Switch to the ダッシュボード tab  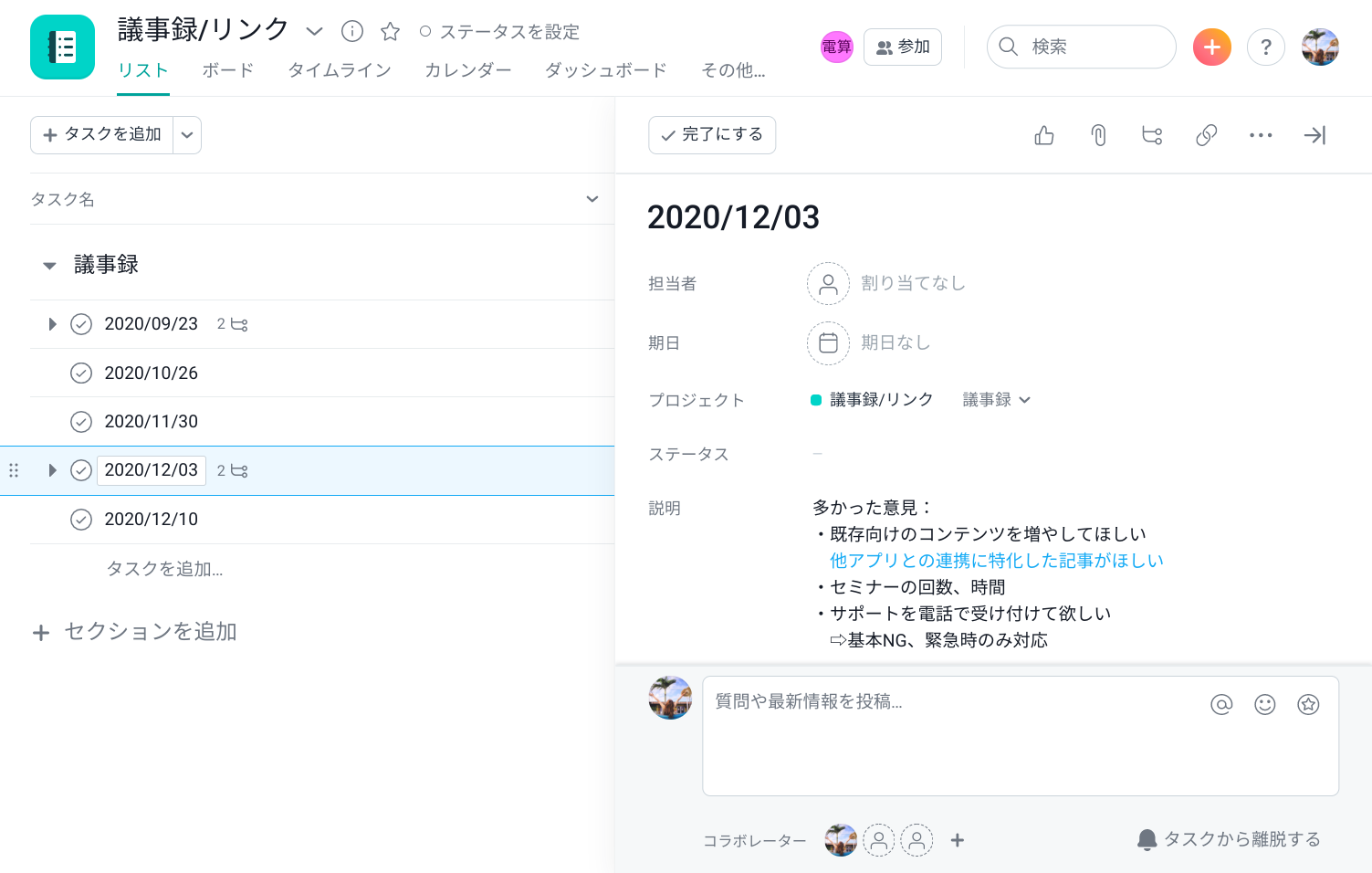(x=606, y=70)
